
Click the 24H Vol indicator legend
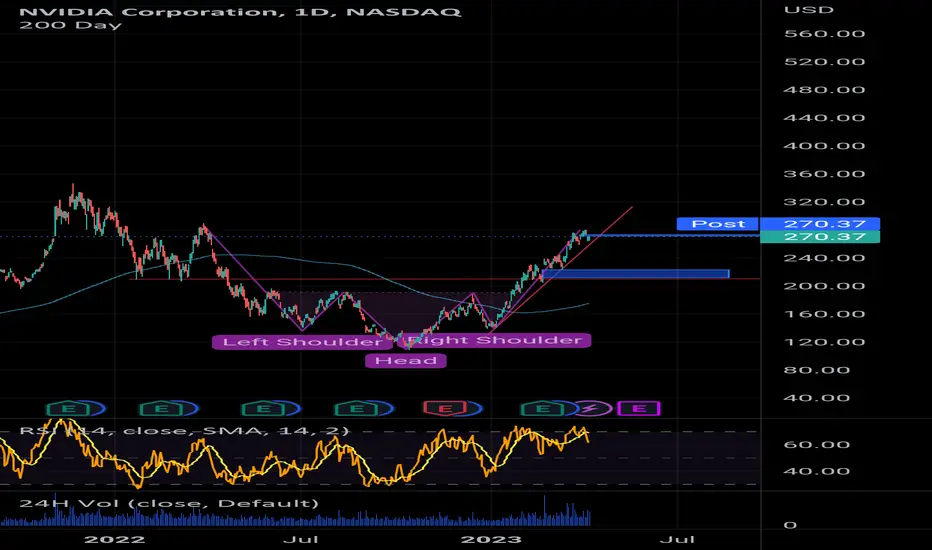click(x=169, y=504)
